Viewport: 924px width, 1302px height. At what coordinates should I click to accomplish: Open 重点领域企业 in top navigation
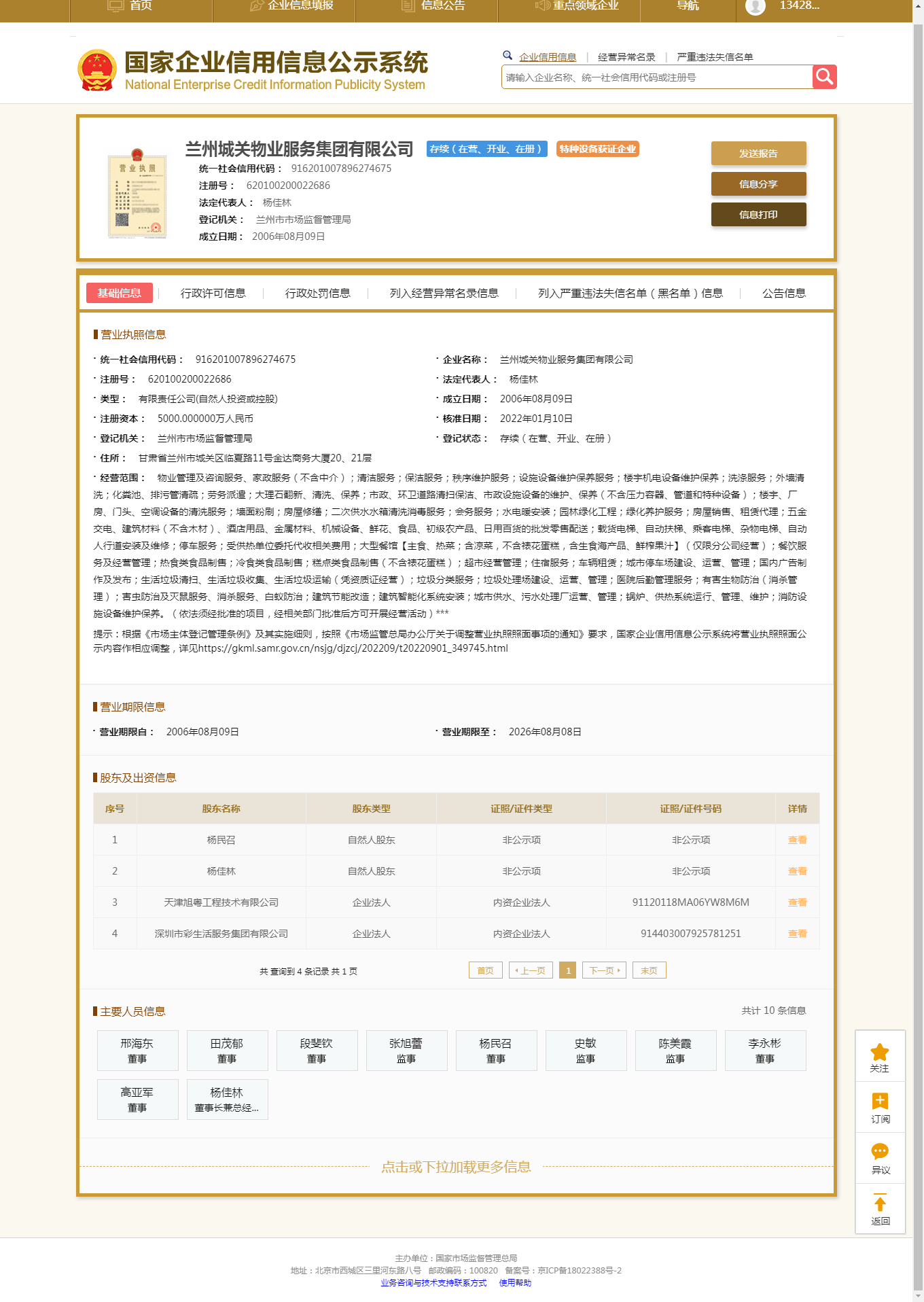pos(585,5)
